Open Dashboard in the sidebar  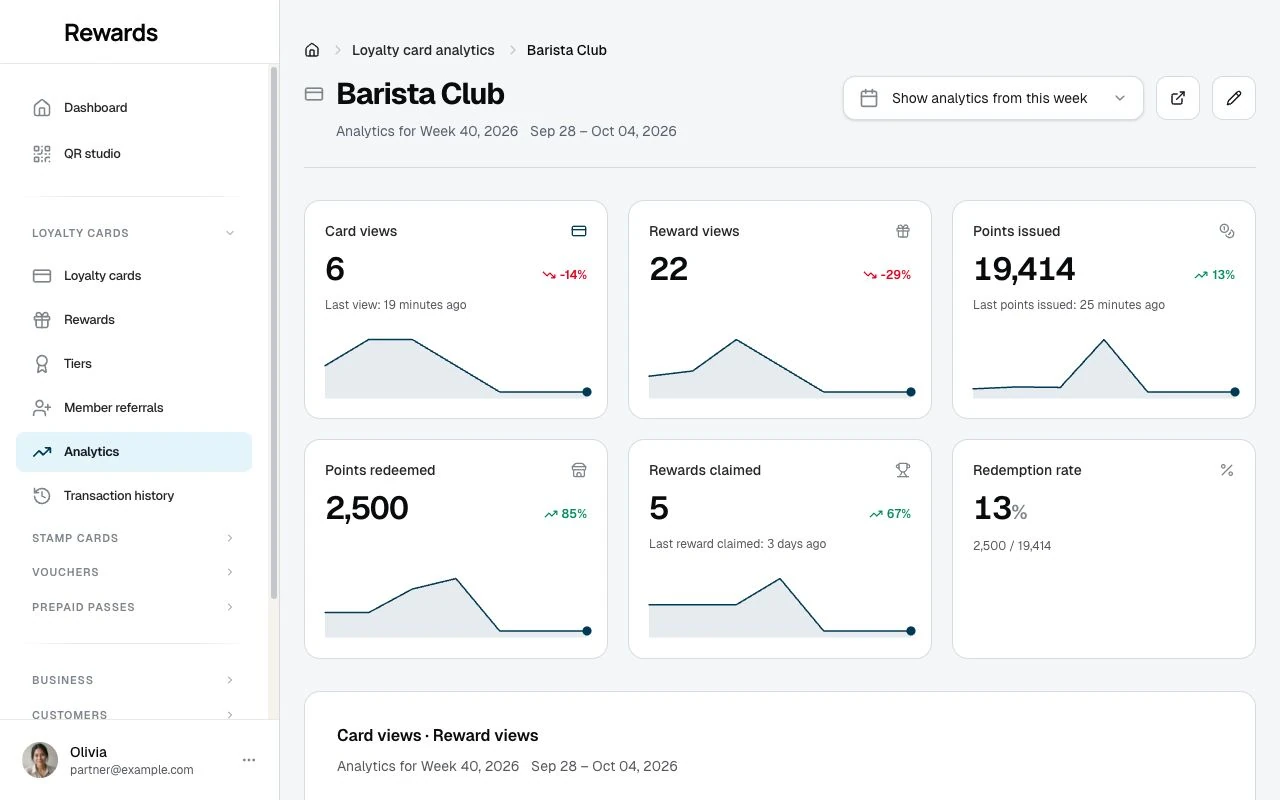[x=134, y=108]
